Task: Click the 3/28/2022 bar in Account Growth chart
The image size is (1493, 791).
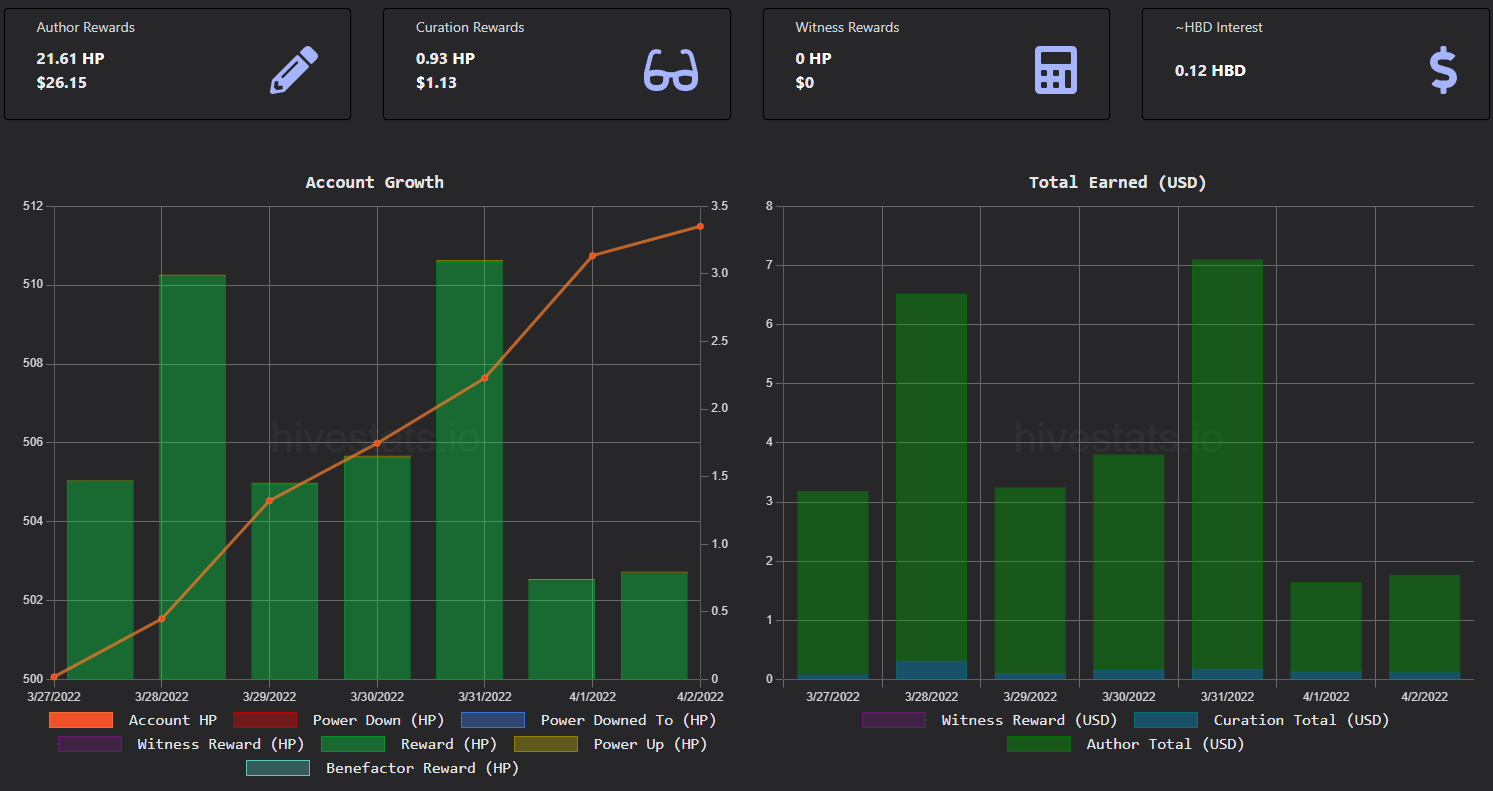Action: click(x=193, y=477)
